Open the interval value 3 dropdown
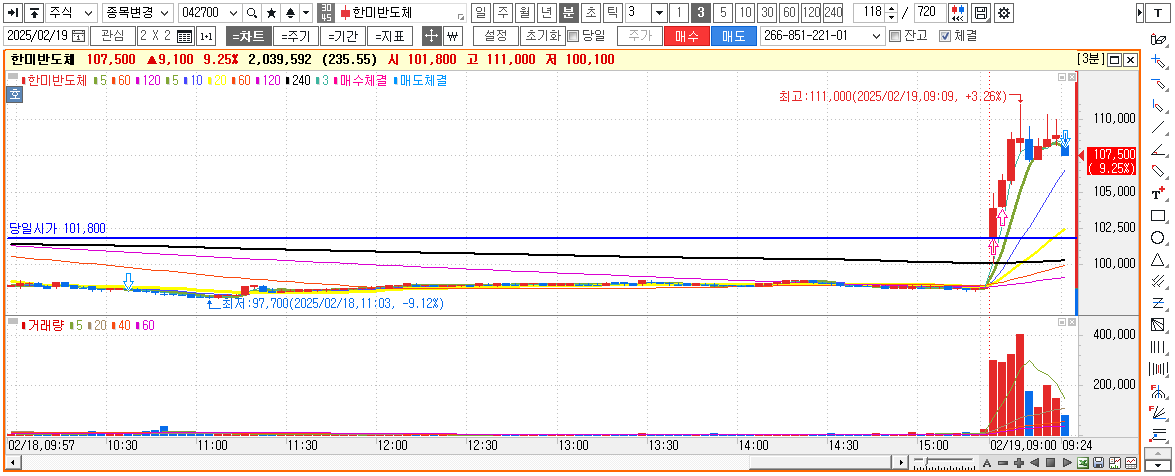1175x476 pixels. click(x=658, y=13)
